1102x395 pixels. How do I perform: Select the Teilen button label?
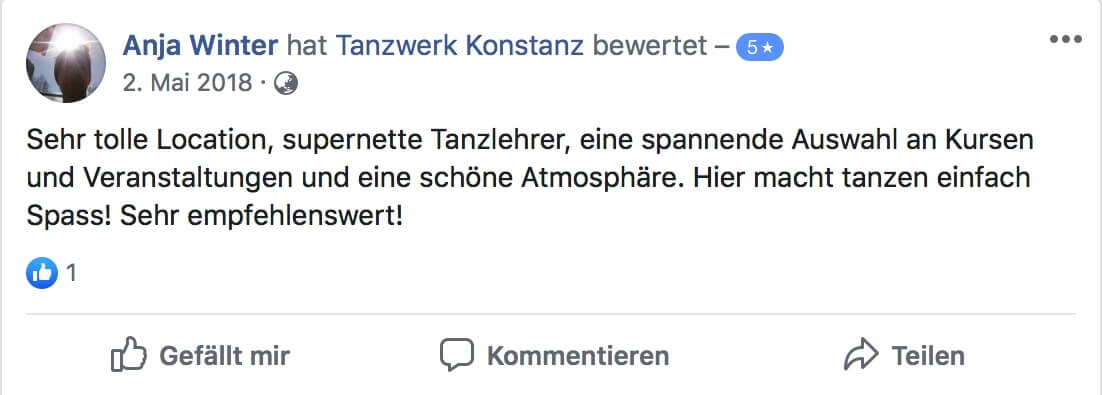coord(928,356)
